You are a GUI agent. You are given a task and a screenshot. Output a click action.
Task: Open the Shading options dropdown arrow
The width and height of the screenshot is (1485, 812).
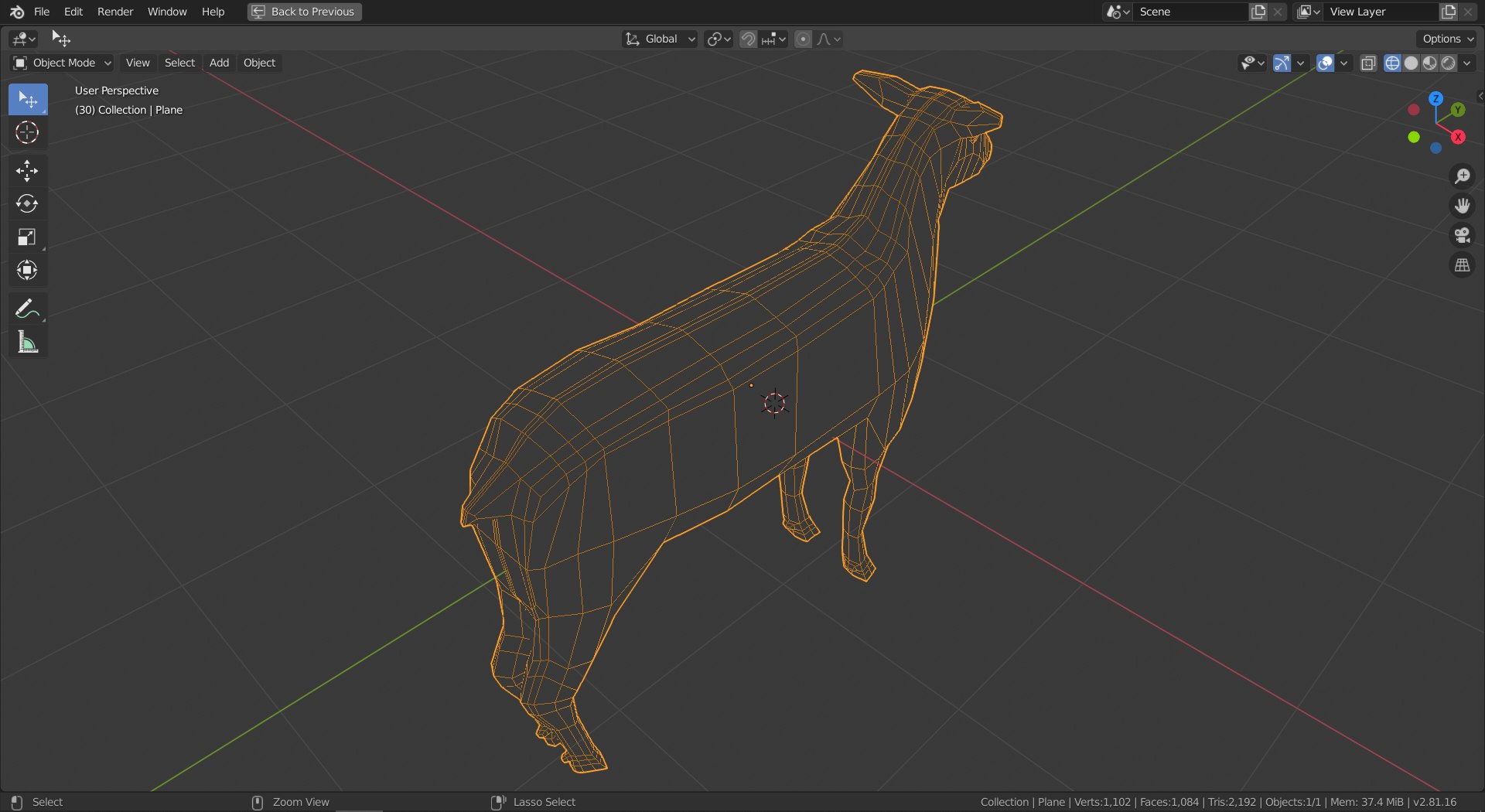pyautogui.click(x=1466, y=63)
